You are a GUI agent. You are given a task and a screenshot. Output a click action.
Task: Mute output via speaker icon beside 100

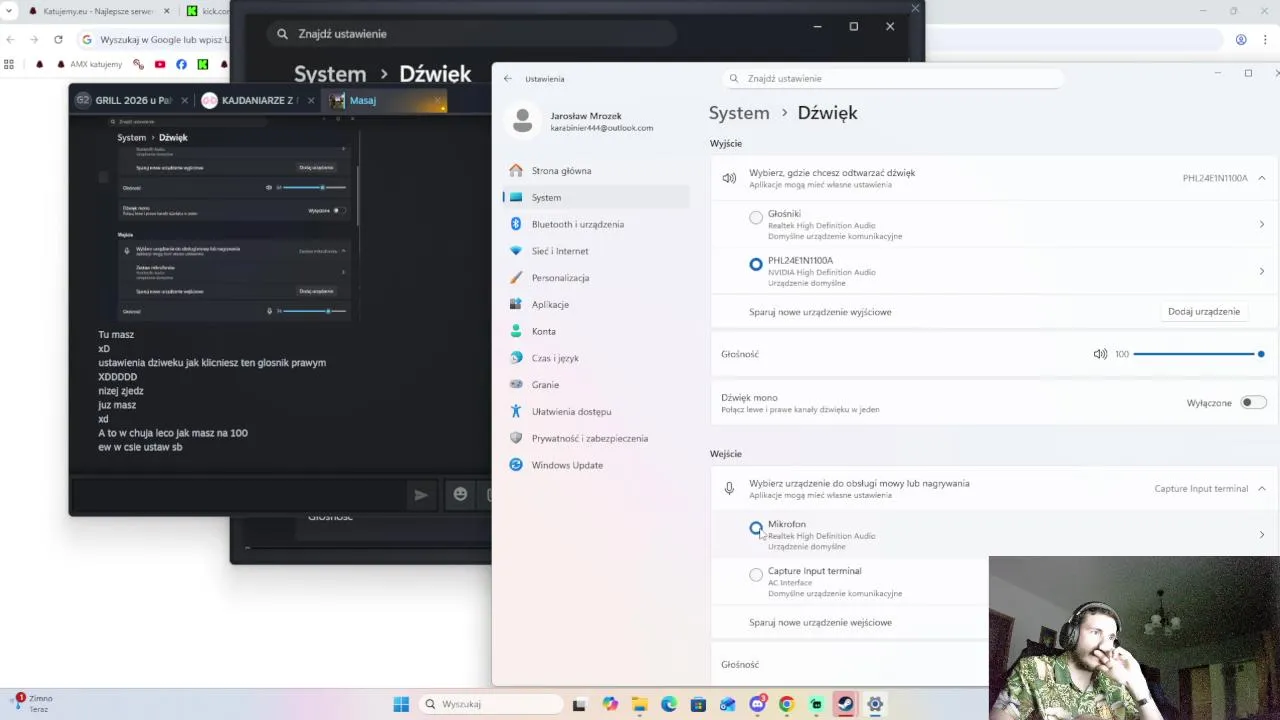[x=1100, y=354]
